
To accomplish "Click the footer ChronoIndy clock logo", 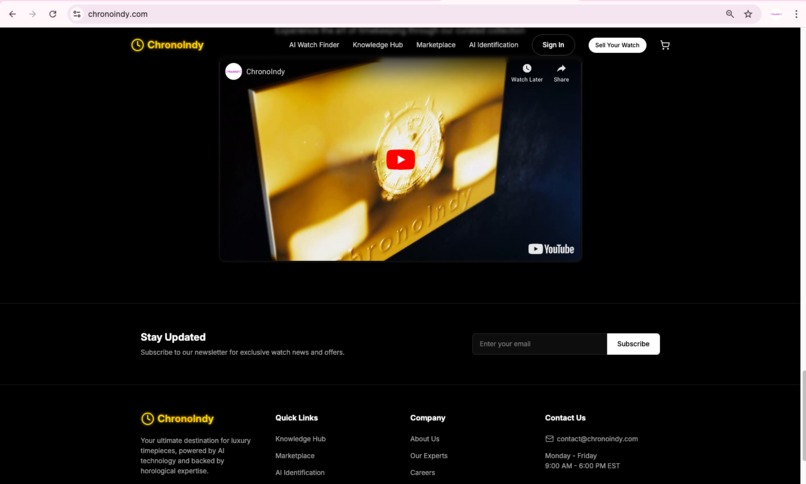I will pos(148,419).
